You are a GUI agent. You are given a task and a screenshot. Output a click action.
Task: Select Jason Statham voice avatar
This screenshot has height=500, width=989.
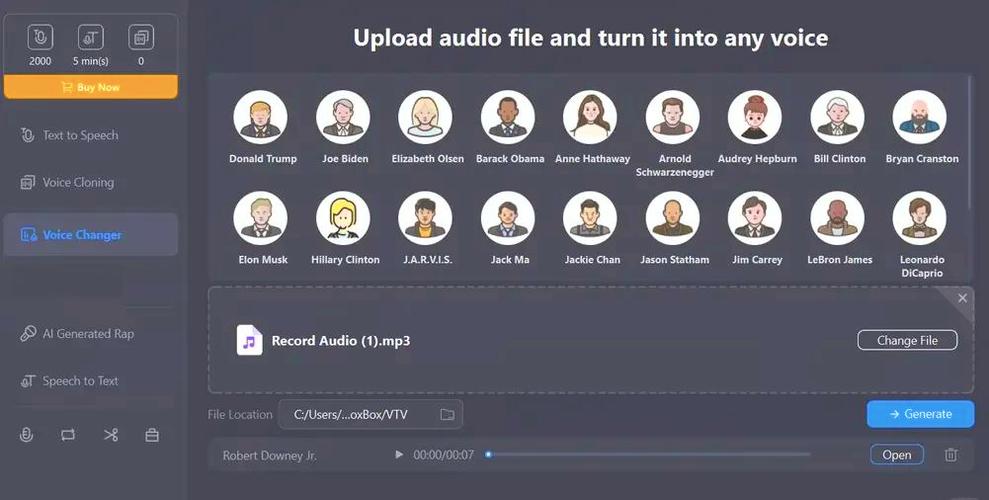[672, 218]
